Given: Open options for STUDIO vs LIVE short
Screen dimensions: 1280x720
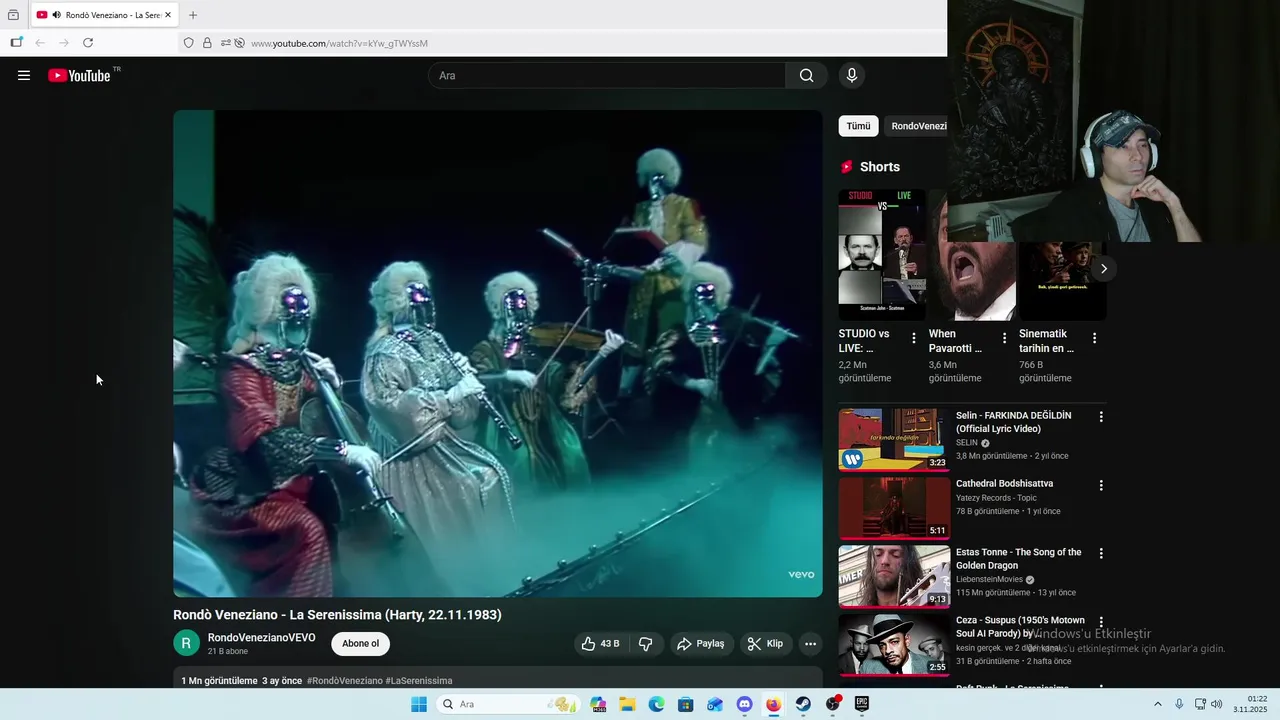Looking at the screenshot, I should (x=914, y=338).
